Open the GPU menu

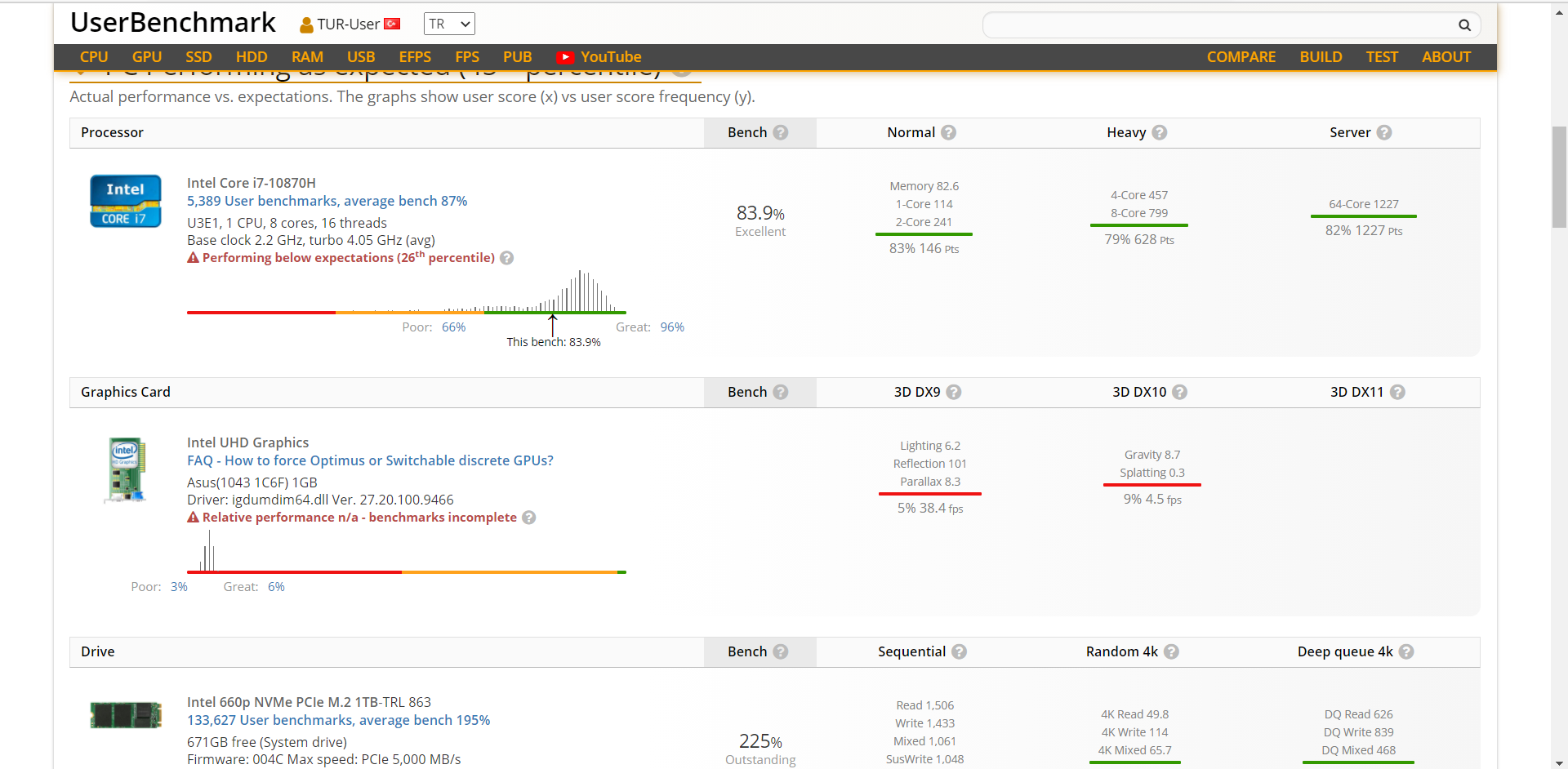(147, 57)
